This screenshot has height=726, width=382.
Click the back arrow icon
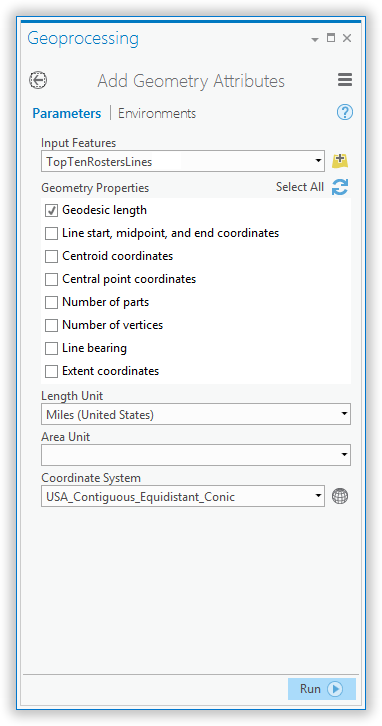38,80
